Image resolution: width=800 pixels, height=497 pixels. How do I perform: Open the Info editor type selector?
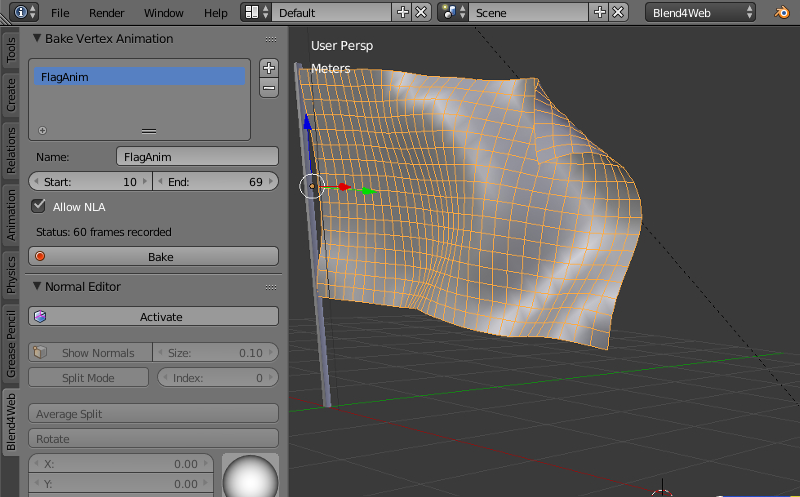point(24,12)
